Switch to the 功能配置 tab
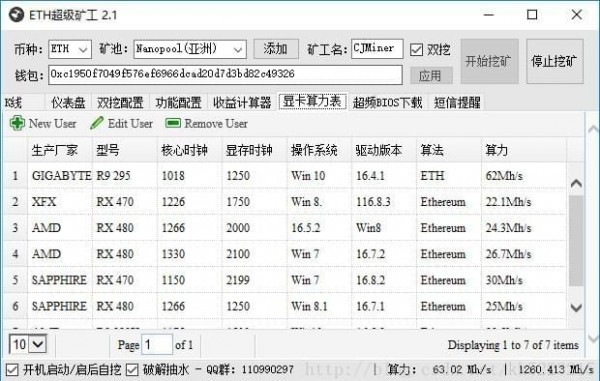This screenshot has width=600, height=381. [x=178, y=103]
